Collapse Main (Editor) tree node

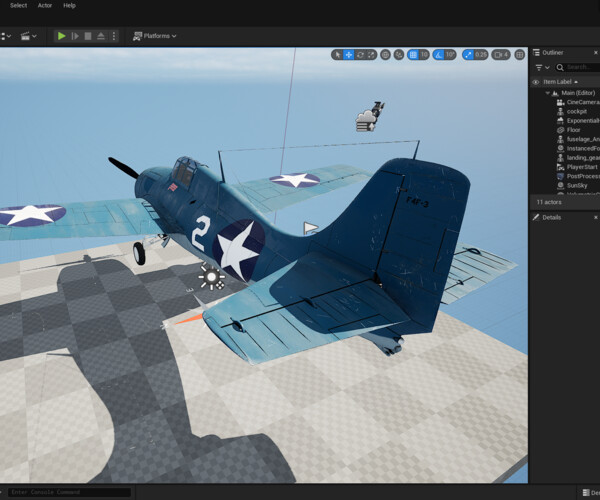pos(548,93)
